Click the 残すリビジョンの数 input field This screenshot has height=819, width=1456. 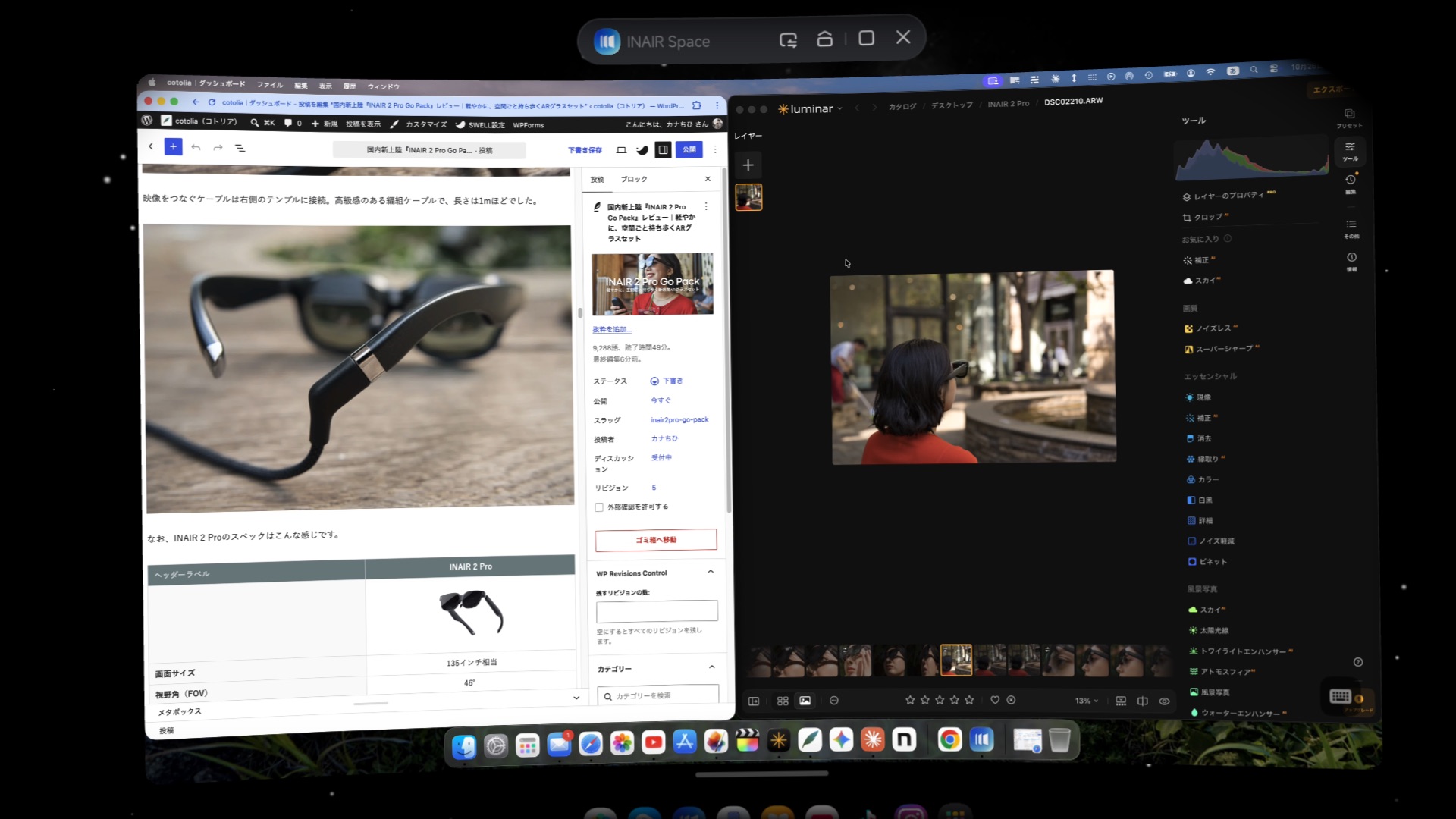pos(657,610)
